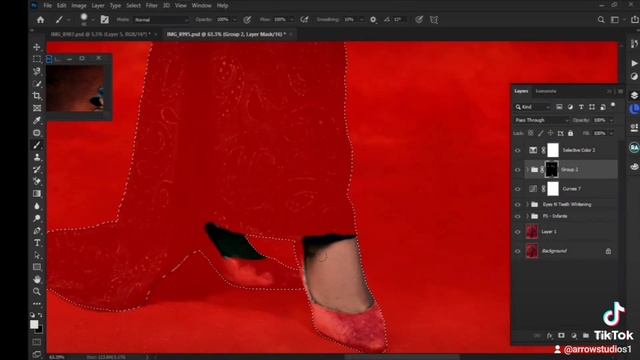640x360 pixels.
Task: Open the workspace switcher icon
Action: click(x=615, y=20)
